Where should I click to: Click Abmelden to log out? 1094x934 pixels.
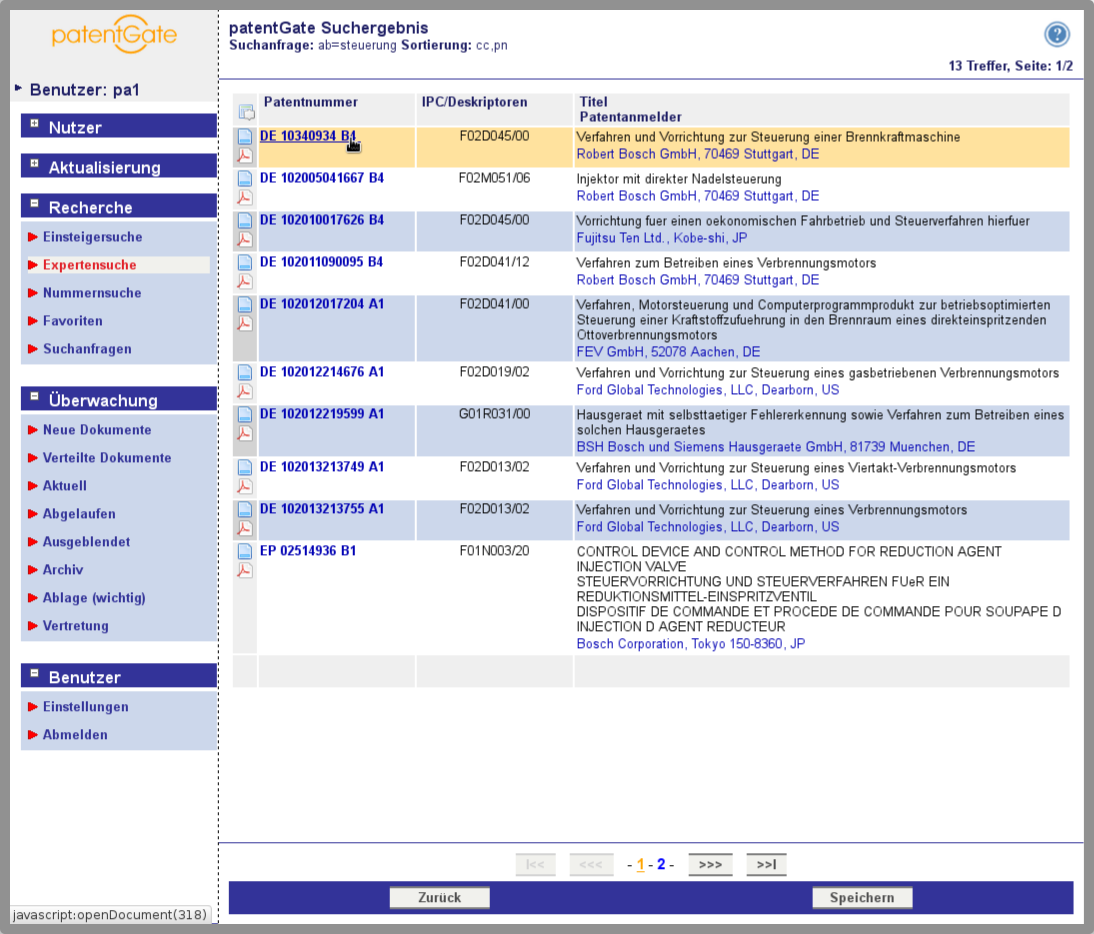[x=75, y=735]
